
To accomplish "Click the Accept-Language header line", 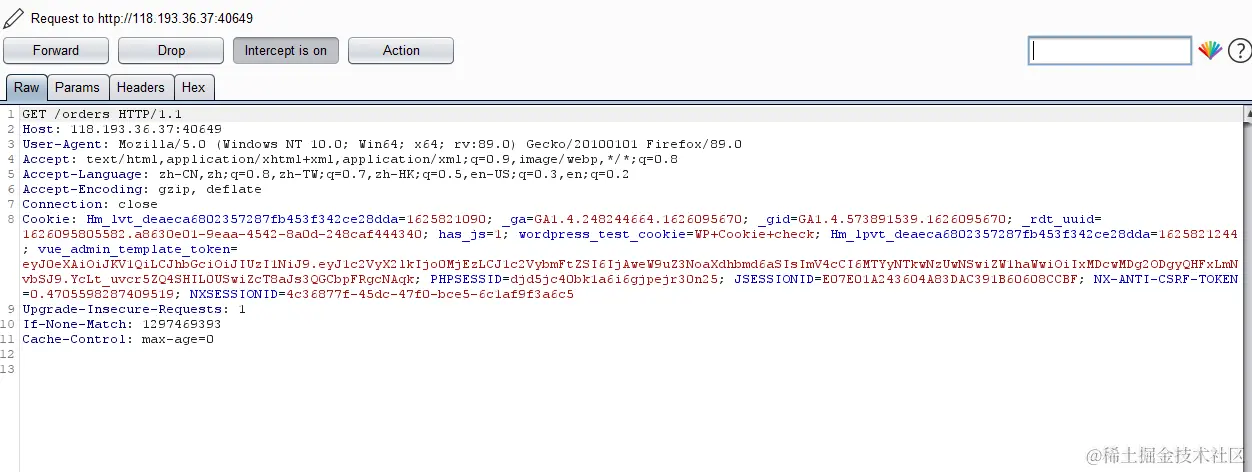I will [x=325, y=174].
